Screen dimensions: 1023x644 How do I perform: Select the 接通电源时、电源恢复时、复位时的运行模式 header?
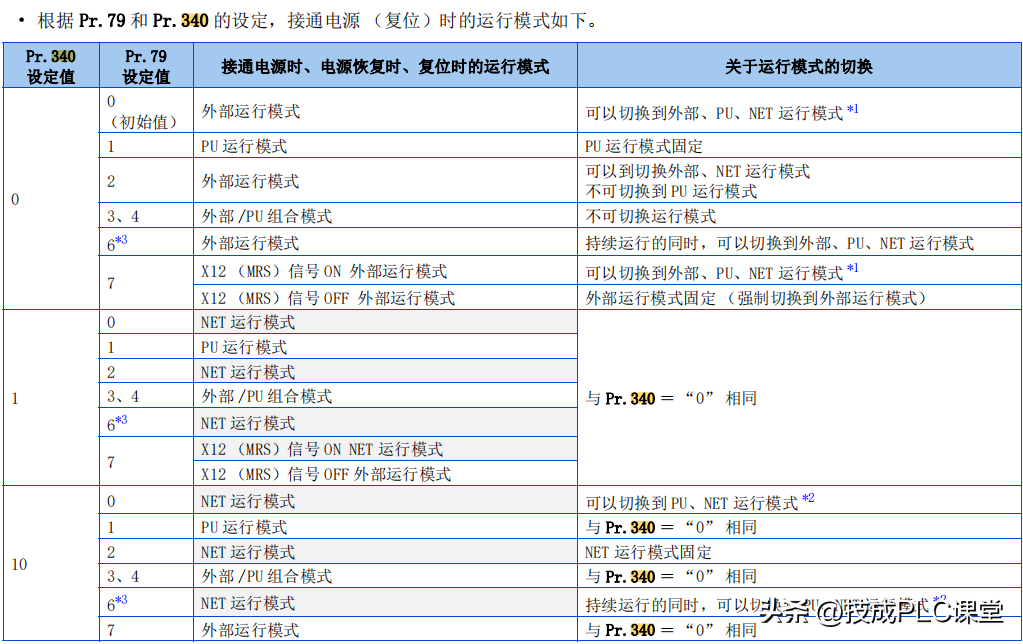coord(385,67)
